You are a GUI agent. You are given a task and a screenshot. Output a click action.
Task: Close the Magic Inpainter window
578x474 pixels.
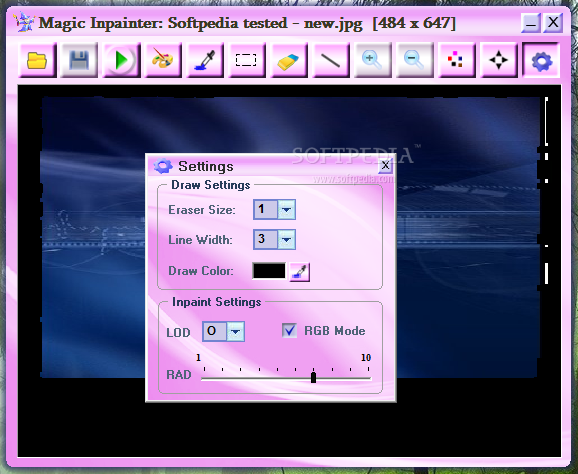[553, 23]
